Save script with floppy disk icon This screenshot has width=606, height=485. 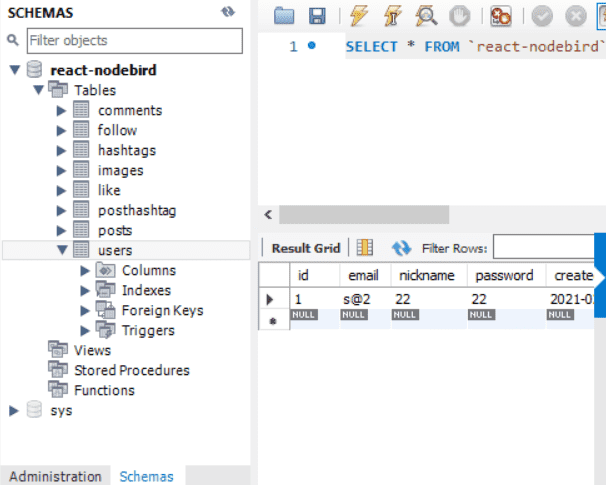tap(317, 16)
